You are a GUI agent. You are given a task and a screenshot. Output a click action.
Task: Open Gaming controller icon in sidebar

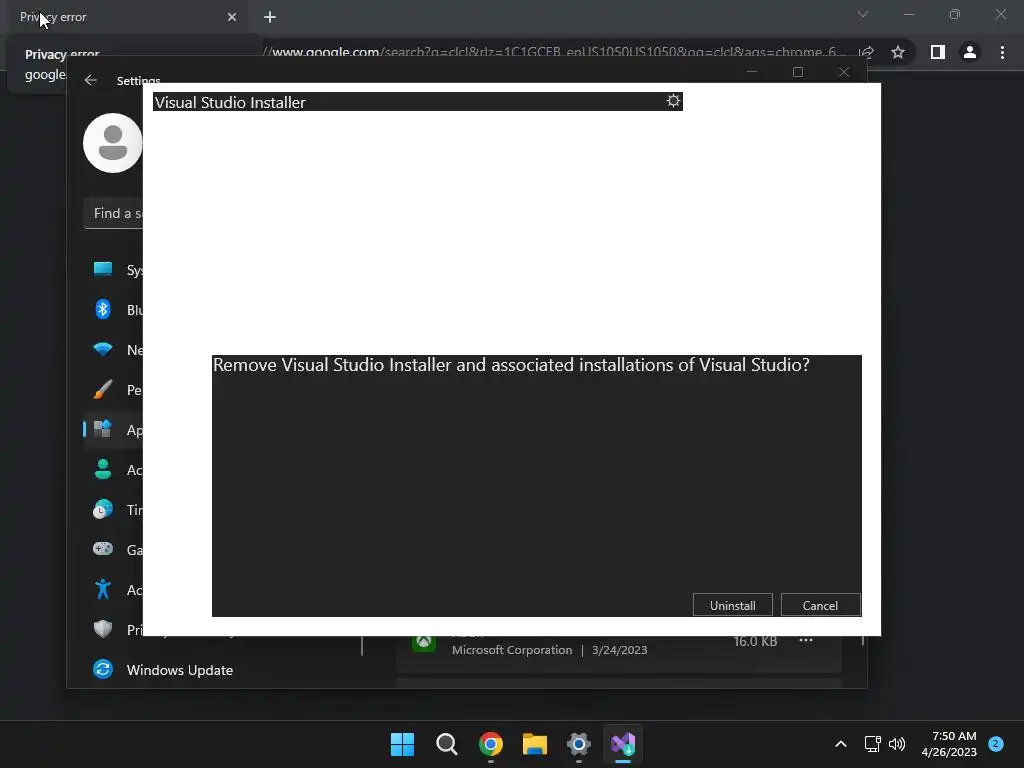pyautogui.click(x=103, y=549)
